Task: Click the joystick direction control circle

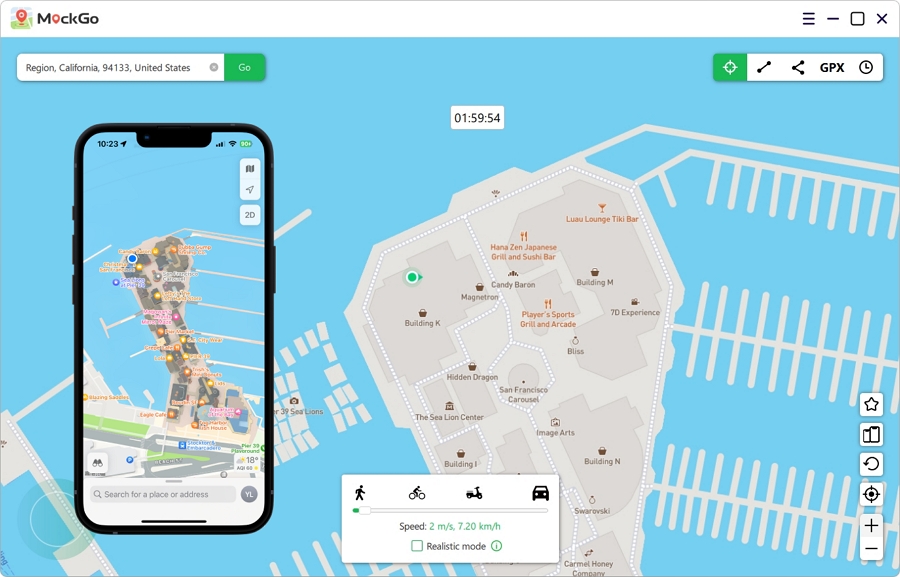Action: (55, 520)
